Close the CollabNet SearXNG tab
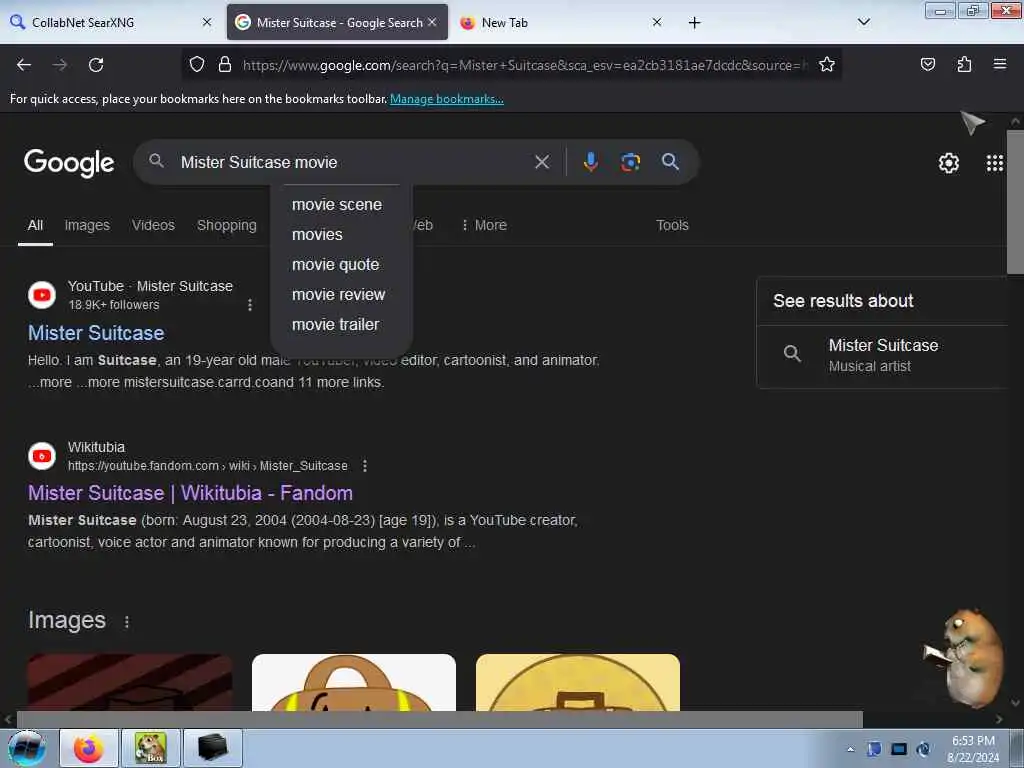The image size is (1024, 768). pyautogui.click(x=207, y=22)
